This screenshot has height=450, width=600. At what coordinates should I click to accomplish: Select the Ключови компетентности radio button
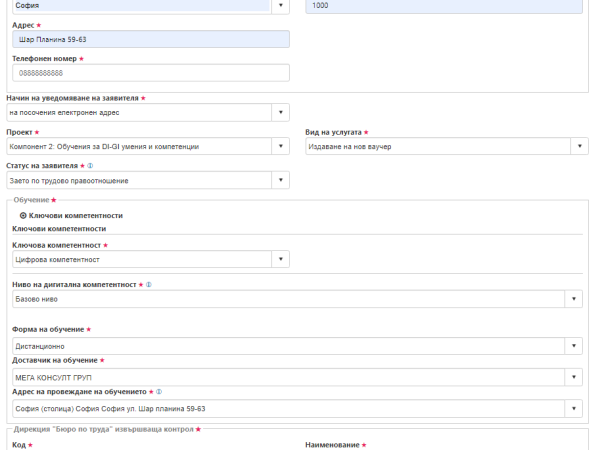[x=23, y=216]
